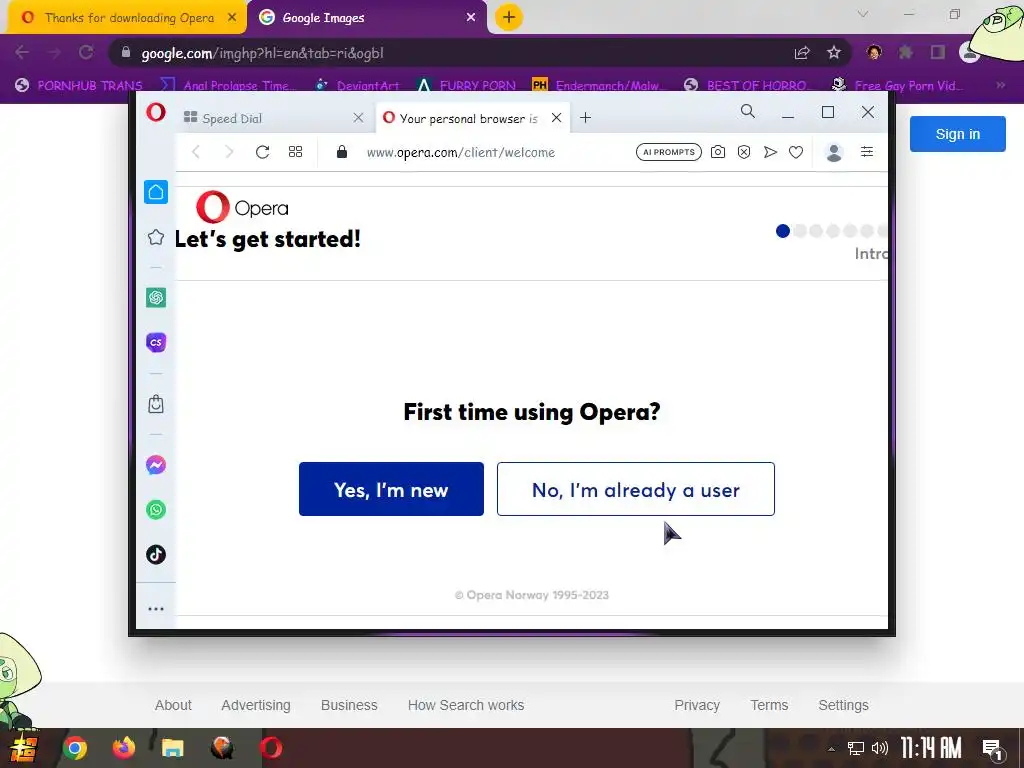The width and height of the screenshot is (1024, 768).
Task: Open Terms footer link
Action: pyautogui.click(x=769, y=705)
